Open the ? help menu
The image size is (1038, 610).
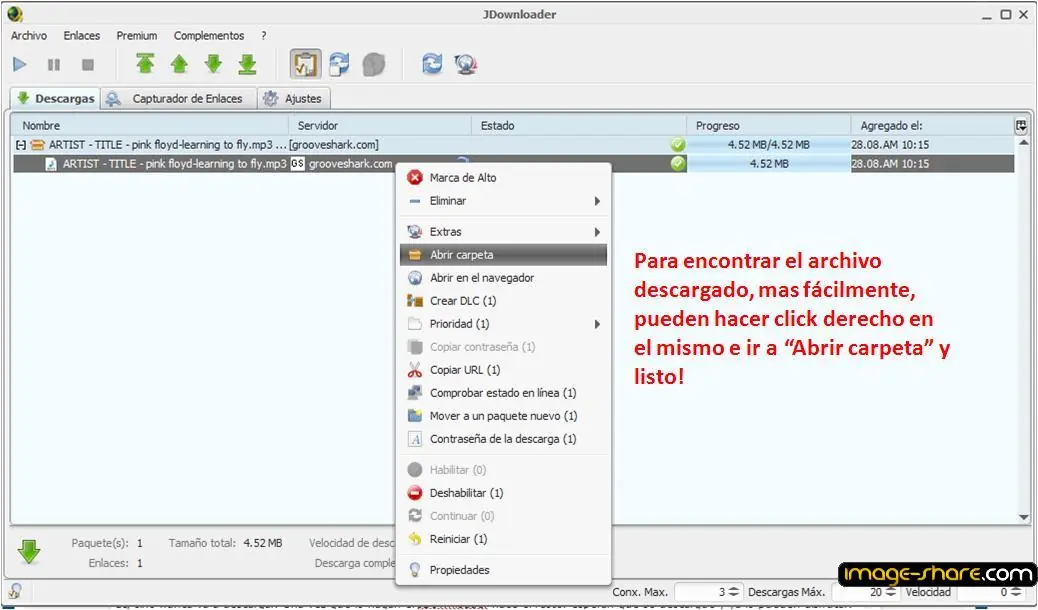[263, 36]
